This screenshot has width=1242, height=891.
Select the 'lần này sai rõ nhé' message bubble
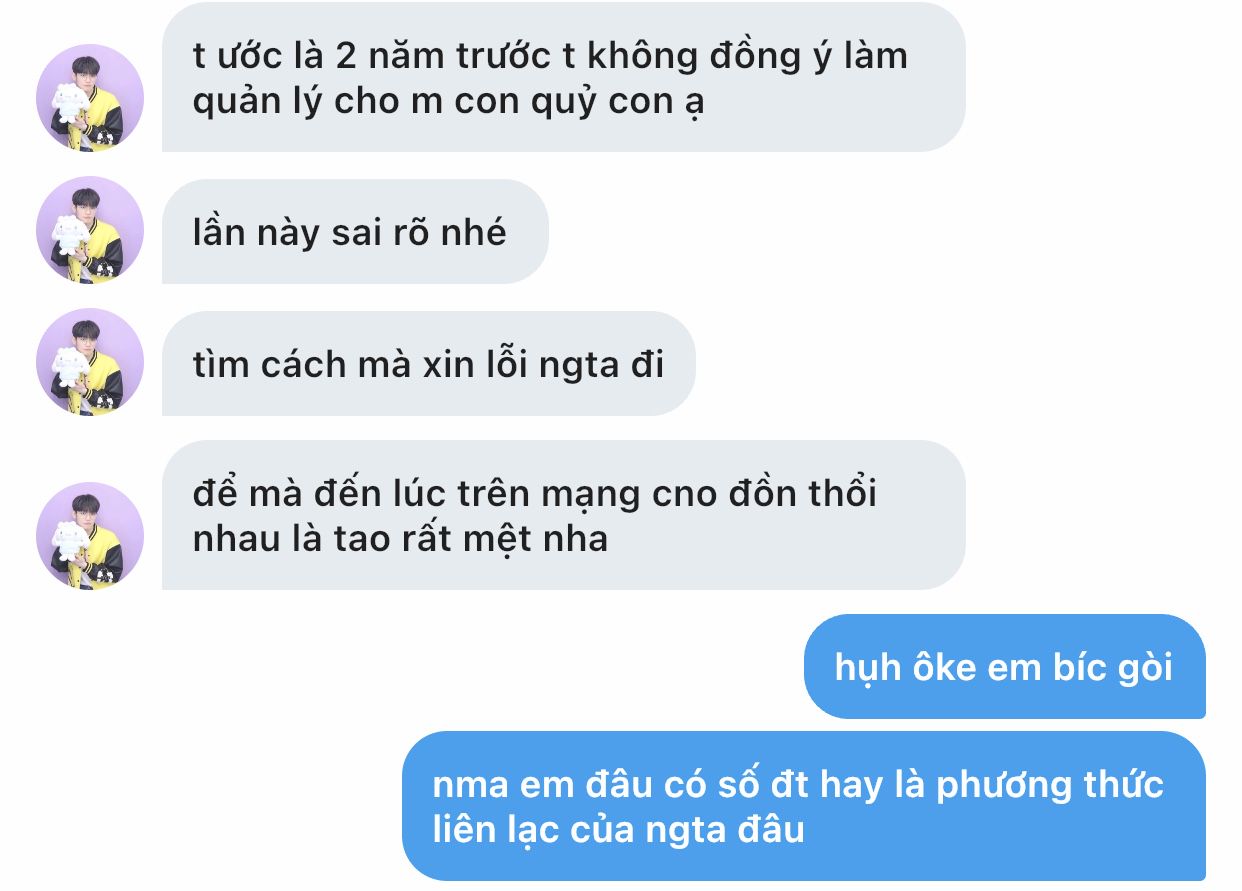click(355, 232)
